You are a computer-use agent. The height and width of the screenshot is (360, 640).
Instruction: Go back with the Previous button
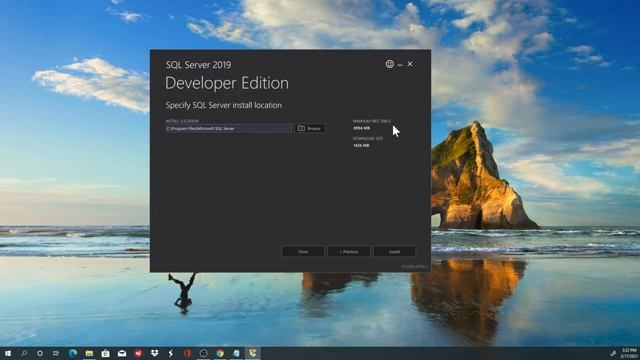349,251
